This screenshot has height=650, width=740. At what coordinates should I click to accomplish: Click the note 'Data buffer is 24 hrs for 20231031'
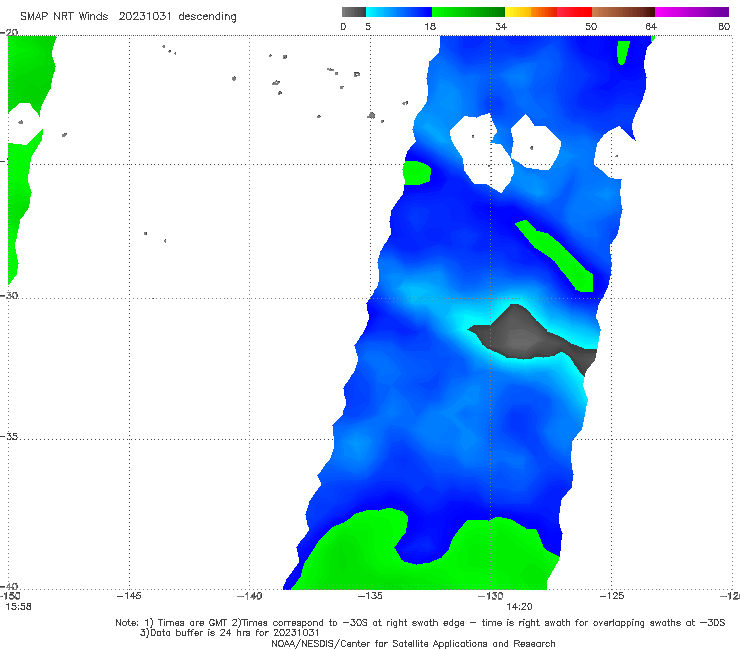[230, 633]
